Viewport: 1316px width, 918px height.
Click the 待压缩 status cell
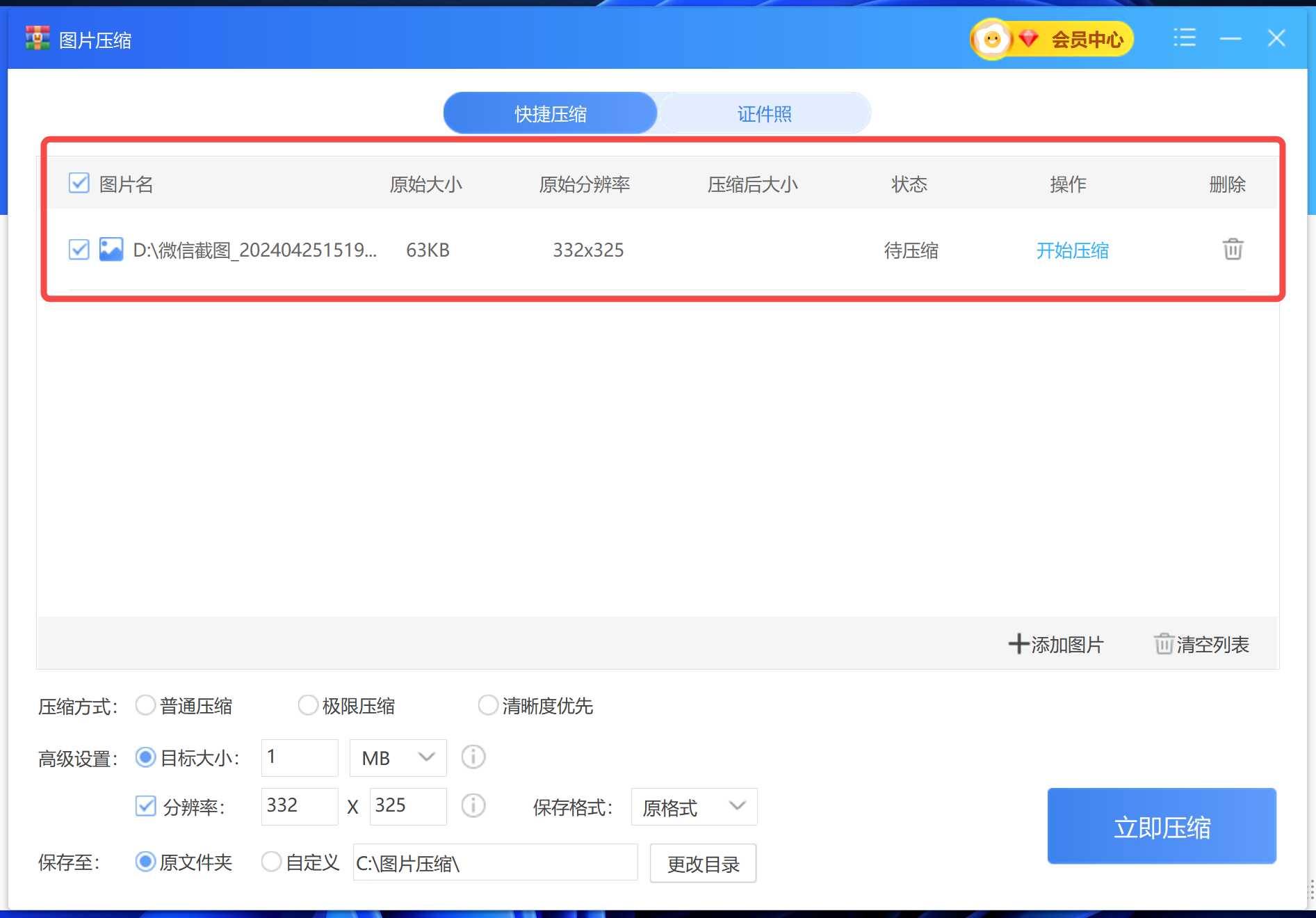click(911, 250)
